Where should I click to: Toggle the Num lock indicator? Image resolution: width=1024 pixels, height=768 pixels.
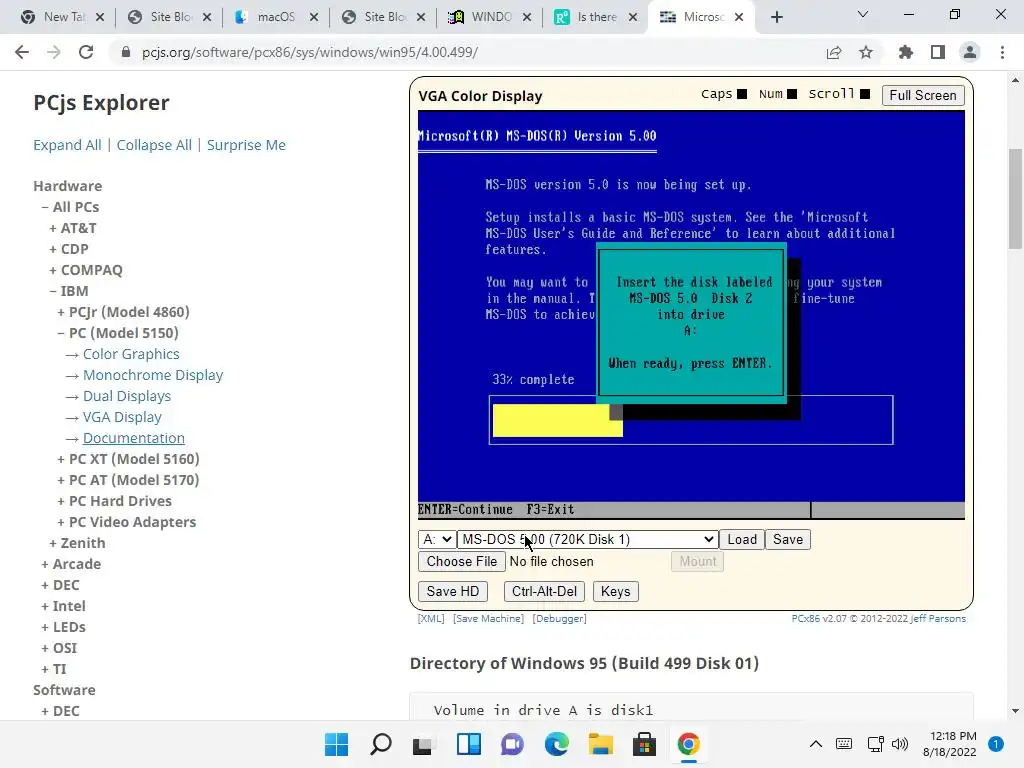click(792, 94)
